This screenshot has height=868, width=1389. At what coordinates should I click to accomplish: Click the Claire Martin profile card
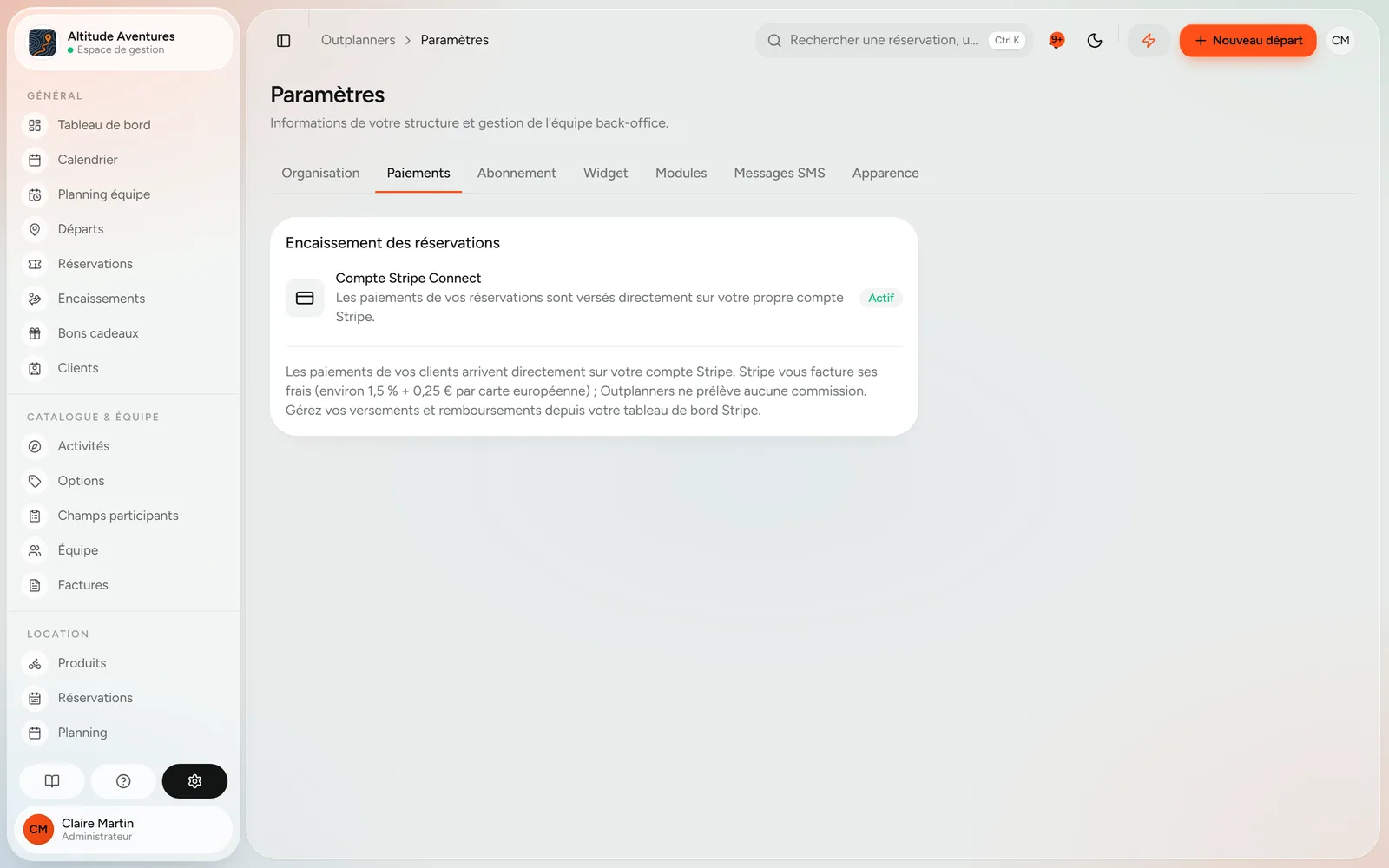(x=123, y=830)
